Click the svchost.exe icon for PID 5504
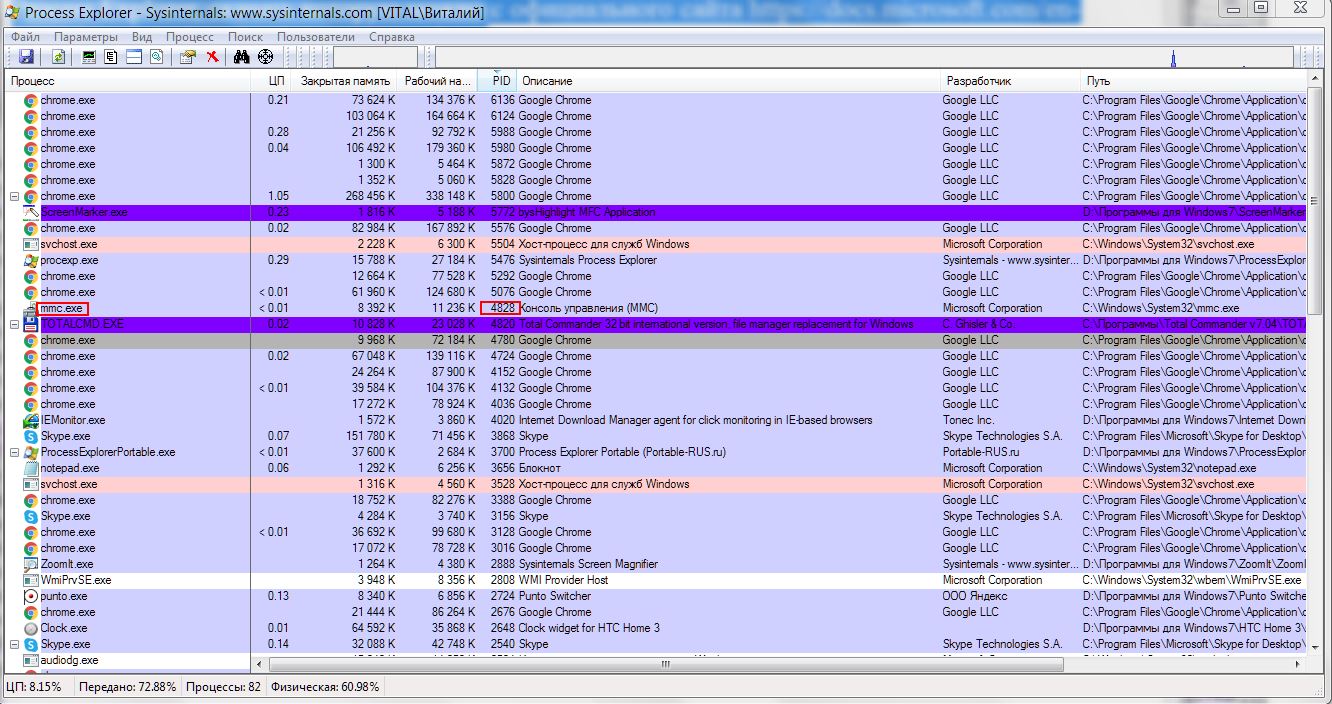 click(x=31, y=244)
